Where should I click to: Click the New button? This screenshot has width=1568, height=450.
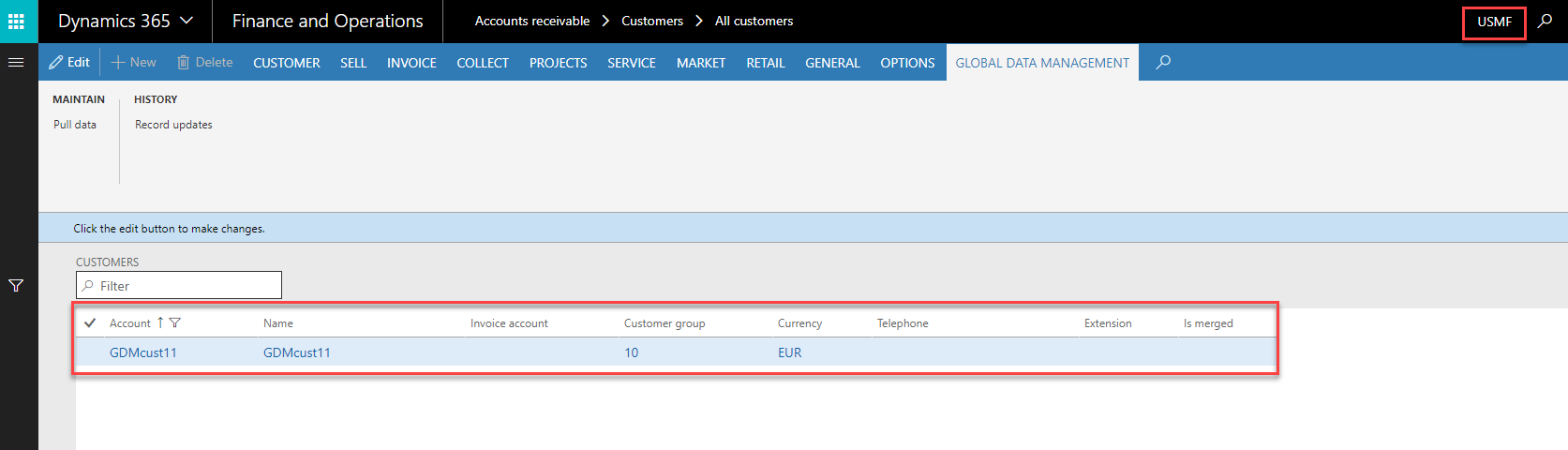pyautogui.click(x=134, y=62)
